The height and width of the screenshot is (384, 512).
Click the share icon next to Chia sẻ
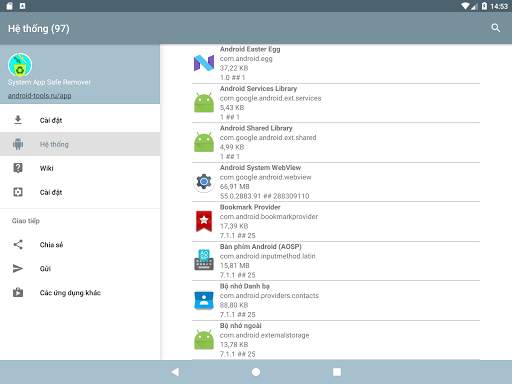(x=18, y=245)
